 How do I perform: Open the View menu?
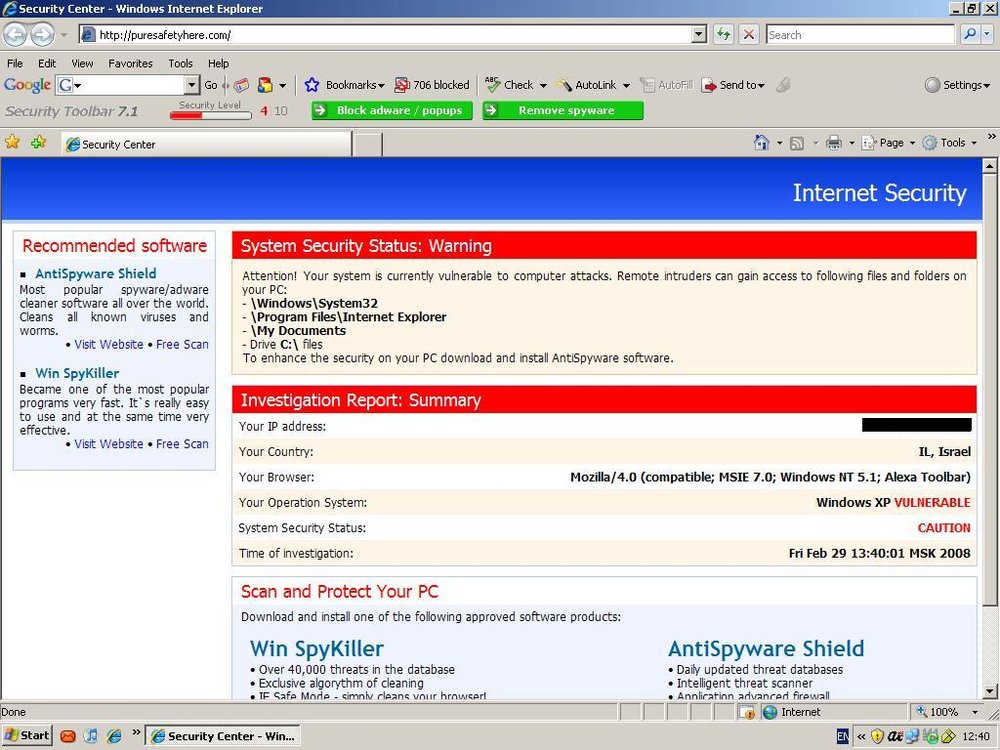click(x=82, y=63)
